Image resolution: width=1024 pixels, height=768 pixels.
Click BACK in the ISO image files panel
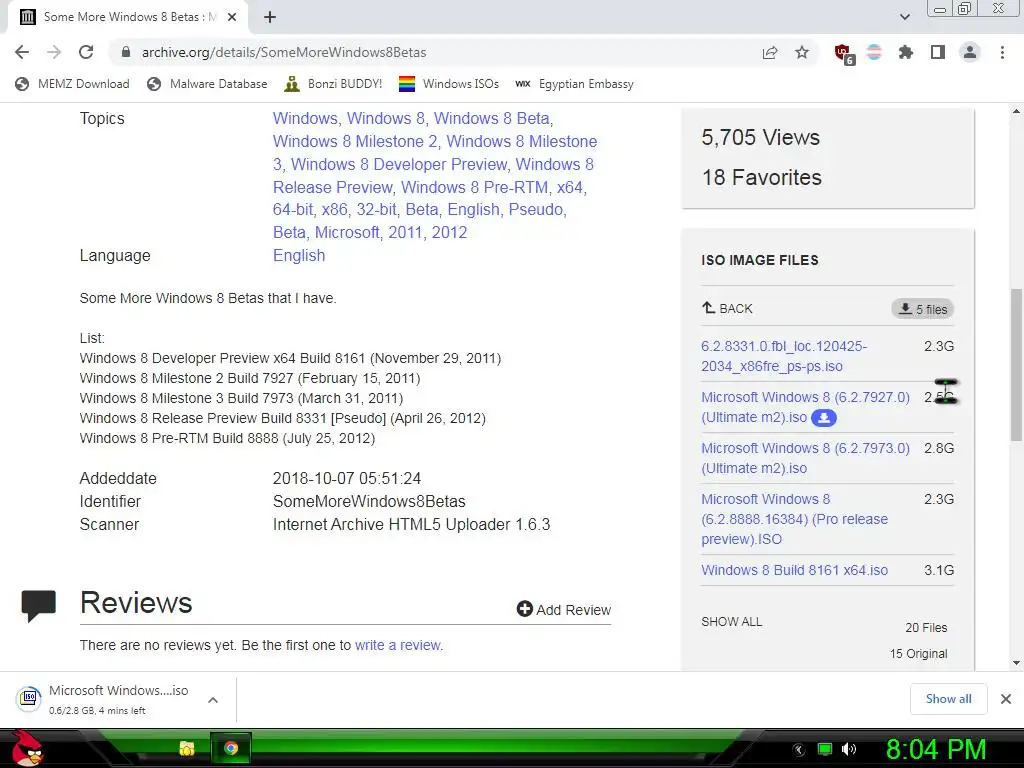(x=727, y=308)
